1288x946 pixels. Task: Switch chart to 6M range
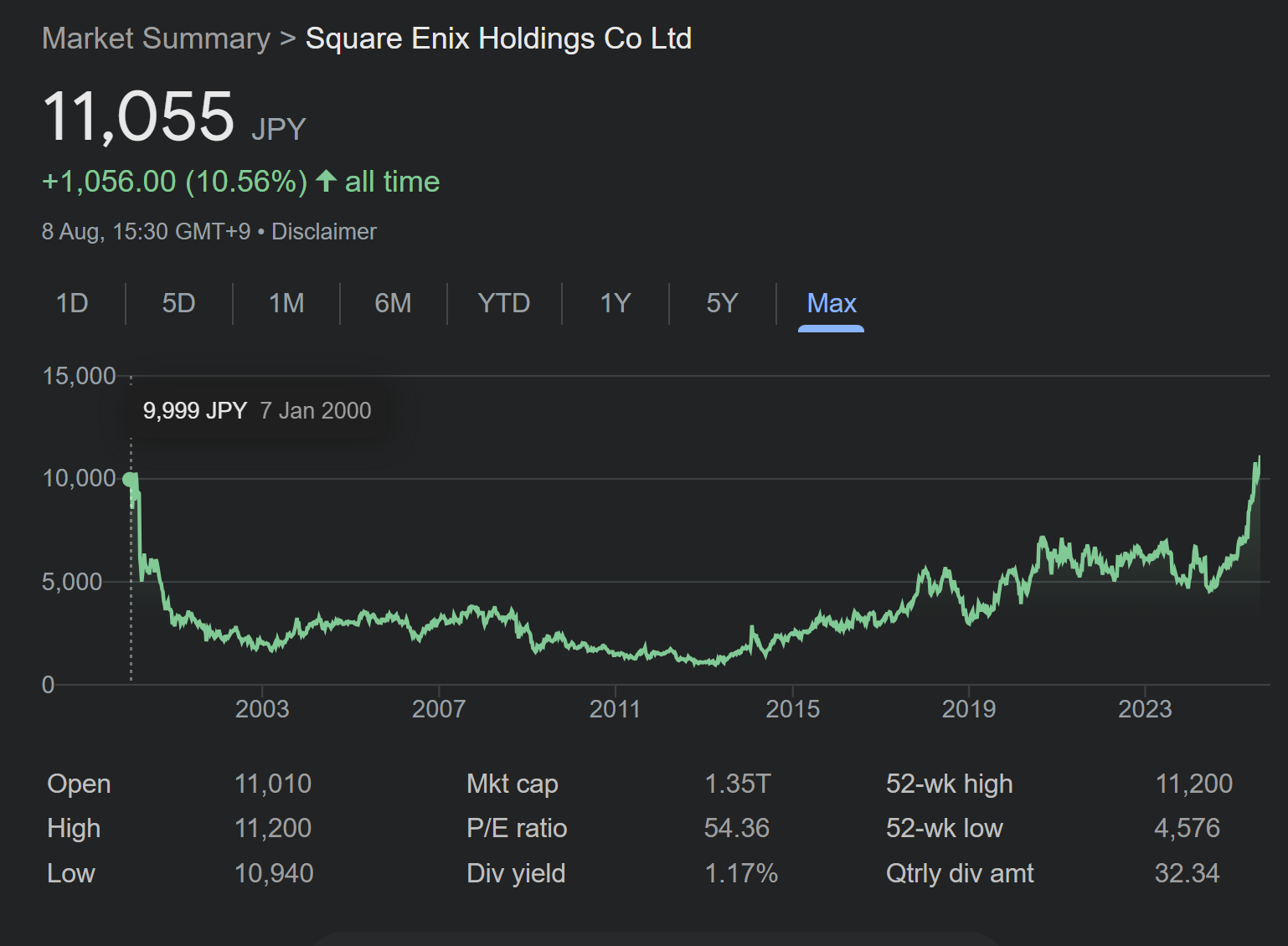pyautogui.click(x=393, y=303)
